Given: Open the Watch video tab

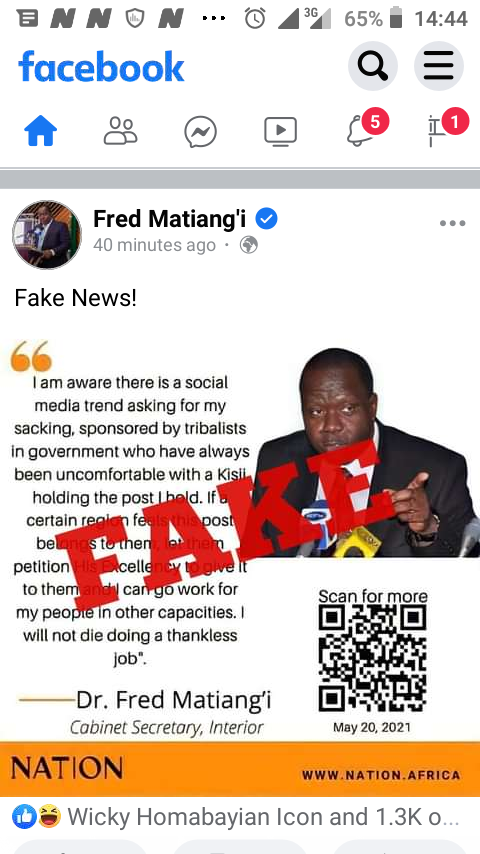Looking at the screenshot, I should coord(281,131).
